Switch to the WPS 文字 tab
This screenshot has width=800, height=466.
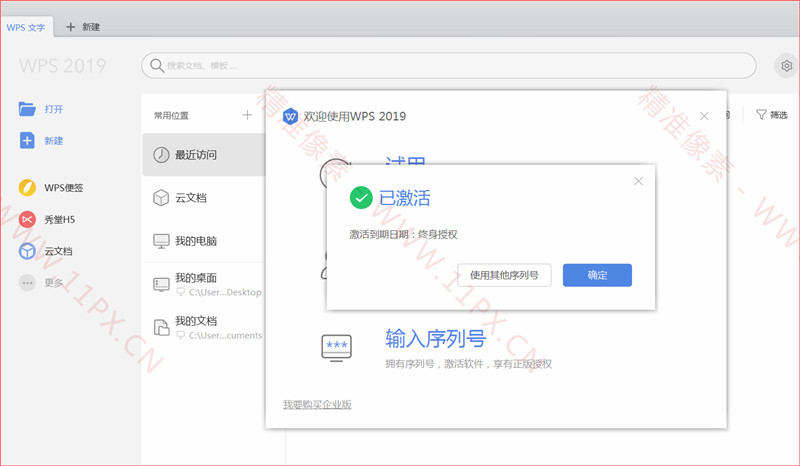click(x=26, y=27)
